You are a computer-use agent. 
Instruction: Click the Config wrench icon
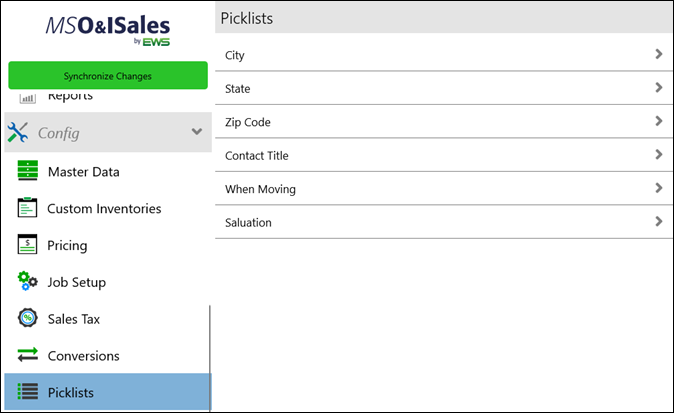pyautogui.click(x=18, y=132)
